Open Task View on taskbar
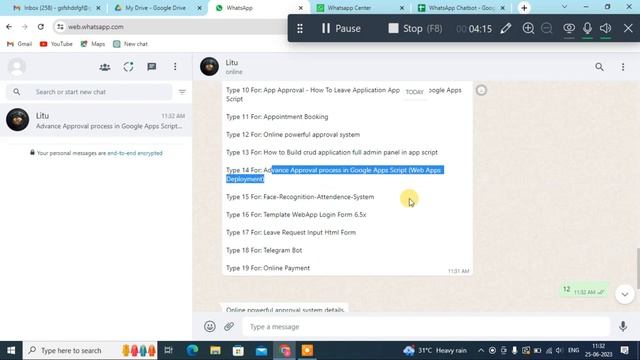Screen dimensions: 640x360 (169, 350)
